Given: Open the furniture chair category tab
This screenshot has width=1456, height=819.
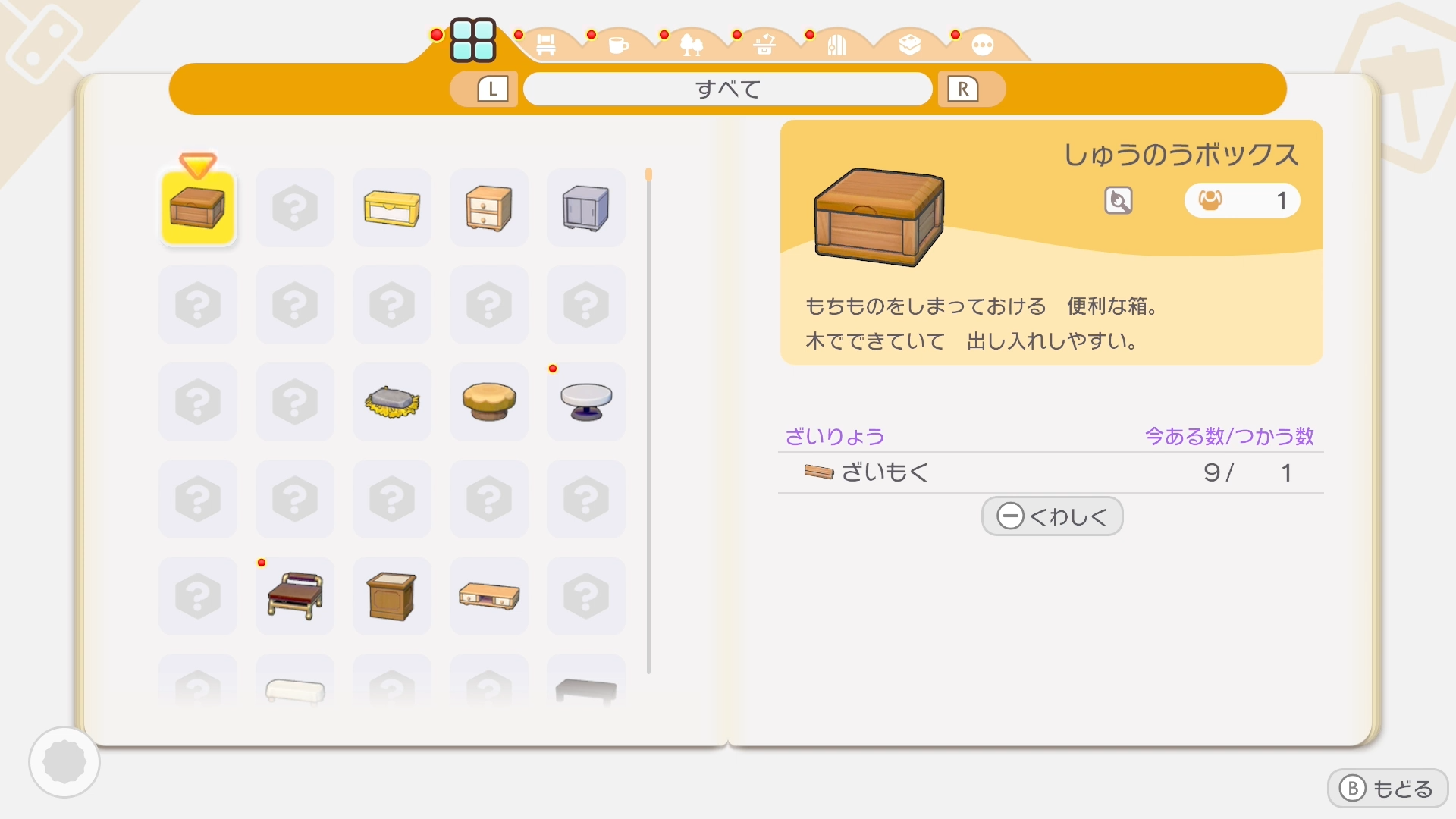Looking at the screenshot, I should [x=545, y=45].
